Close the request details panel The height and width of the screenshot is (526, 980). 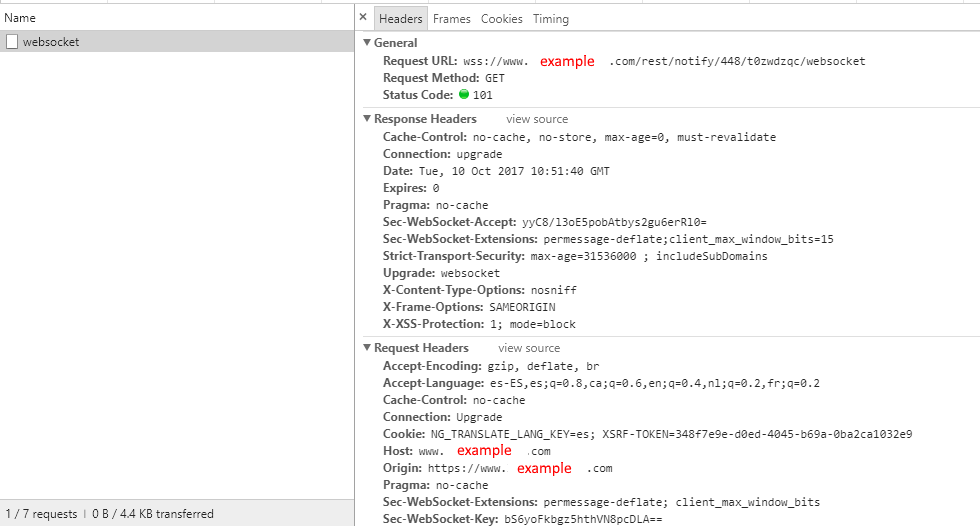tap(363, 18)
